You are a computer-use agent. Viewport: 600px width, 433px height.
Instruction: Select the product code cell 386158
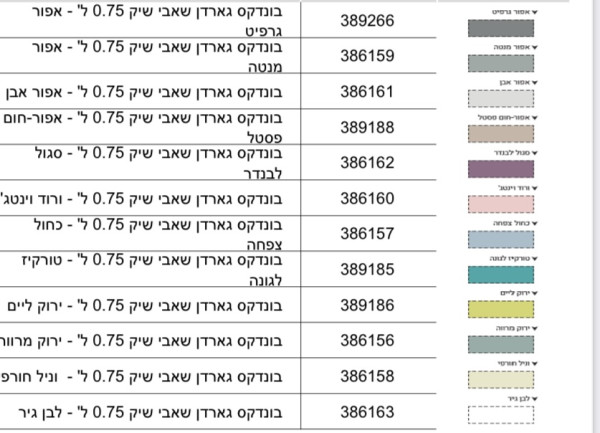coord(368,376)
